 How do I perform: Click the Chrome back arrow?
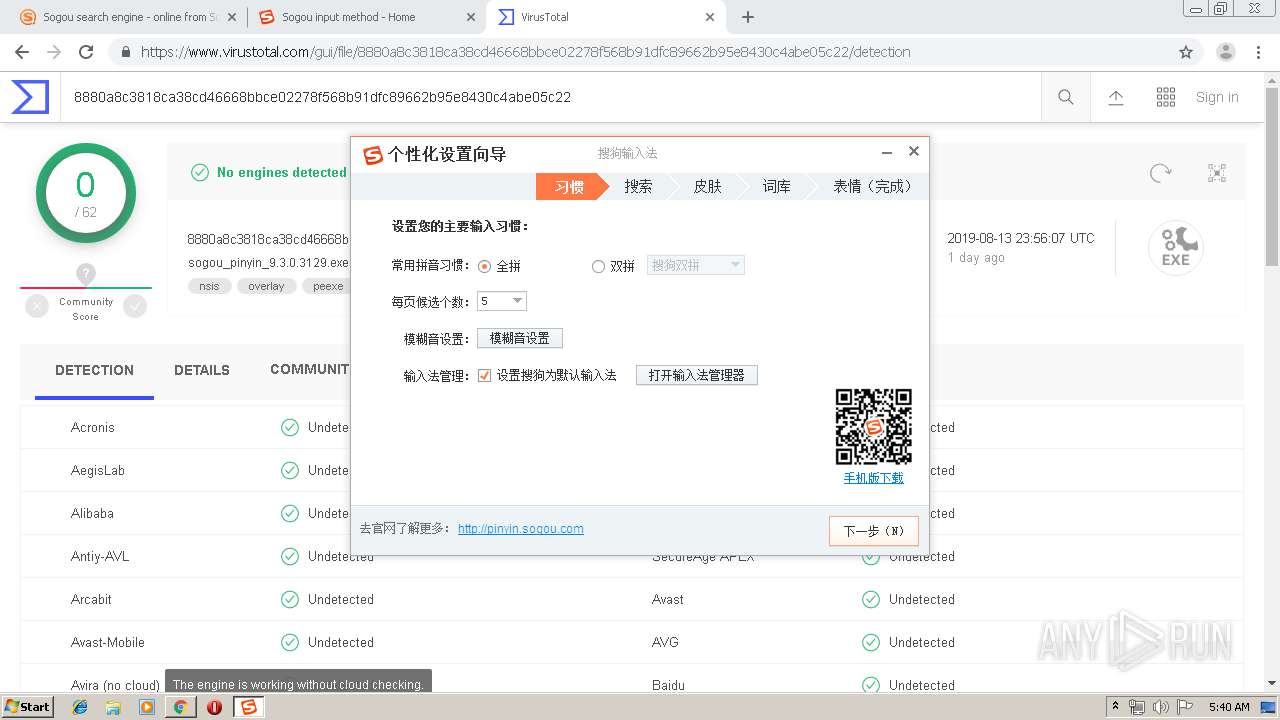[22, 52]
